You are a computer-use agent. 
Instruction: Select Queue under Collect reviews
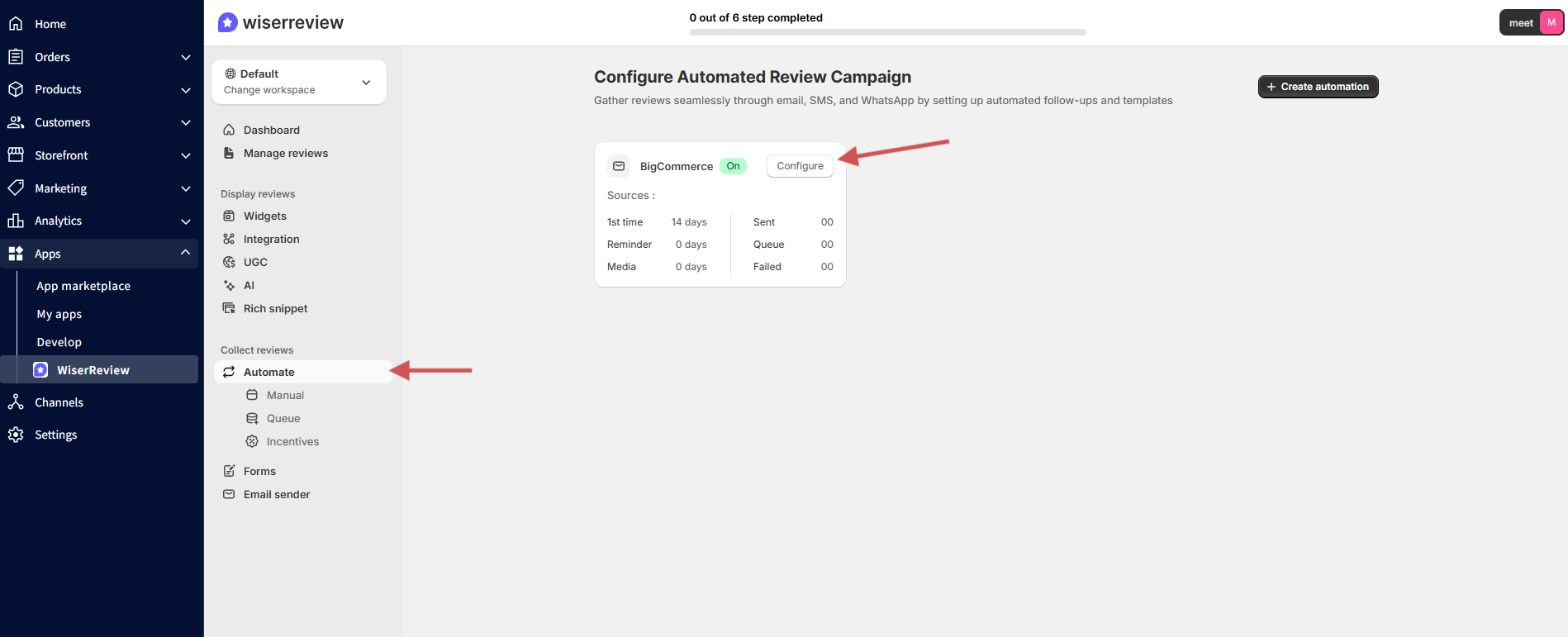pyautogui.click(x=283, y=418)
